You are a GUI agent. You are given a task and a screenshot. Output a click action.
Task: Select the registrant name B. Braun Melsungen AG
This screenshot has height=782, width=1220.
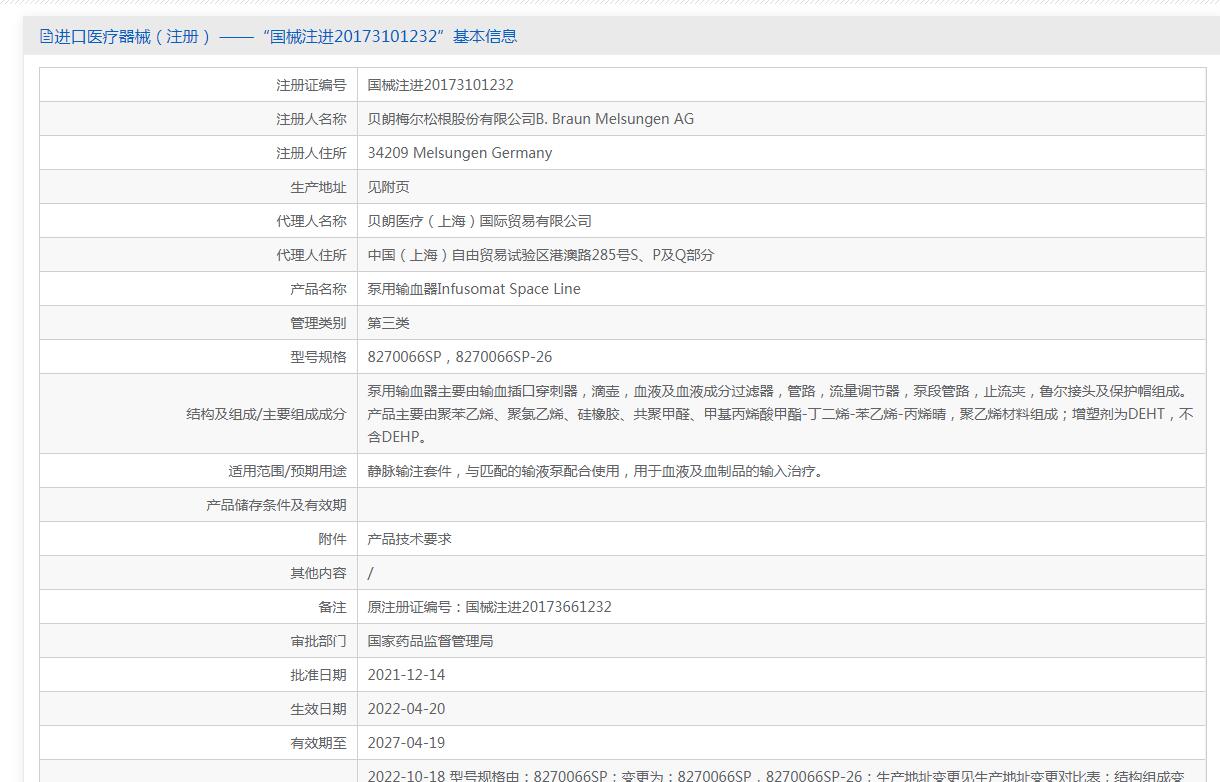(530, 119)
